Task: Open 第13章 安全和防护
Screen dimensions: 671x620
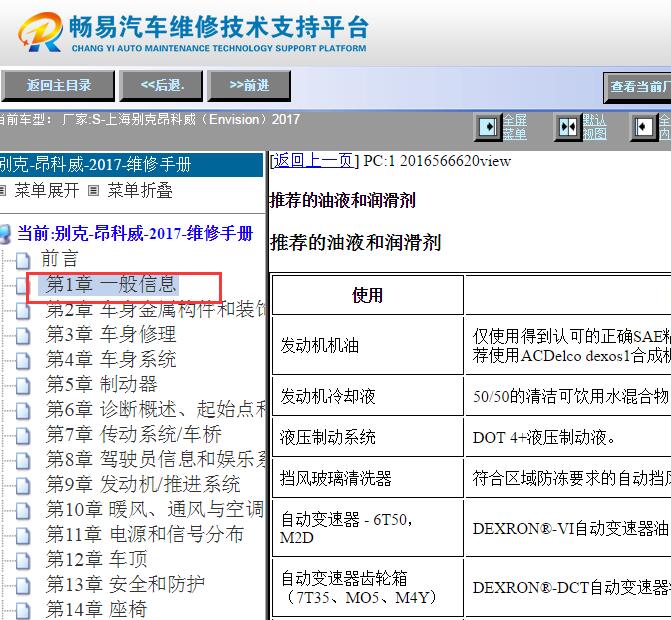Action: [x=125, y=584]
